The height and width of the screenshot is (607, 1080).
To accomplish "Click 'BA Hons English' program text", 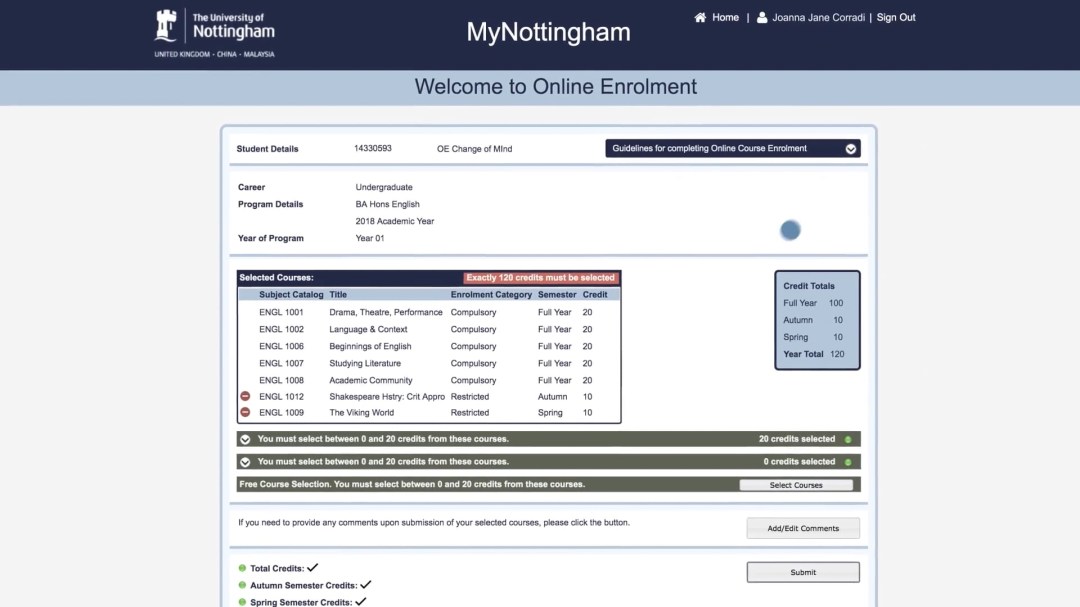I will [x=387, y=204].
